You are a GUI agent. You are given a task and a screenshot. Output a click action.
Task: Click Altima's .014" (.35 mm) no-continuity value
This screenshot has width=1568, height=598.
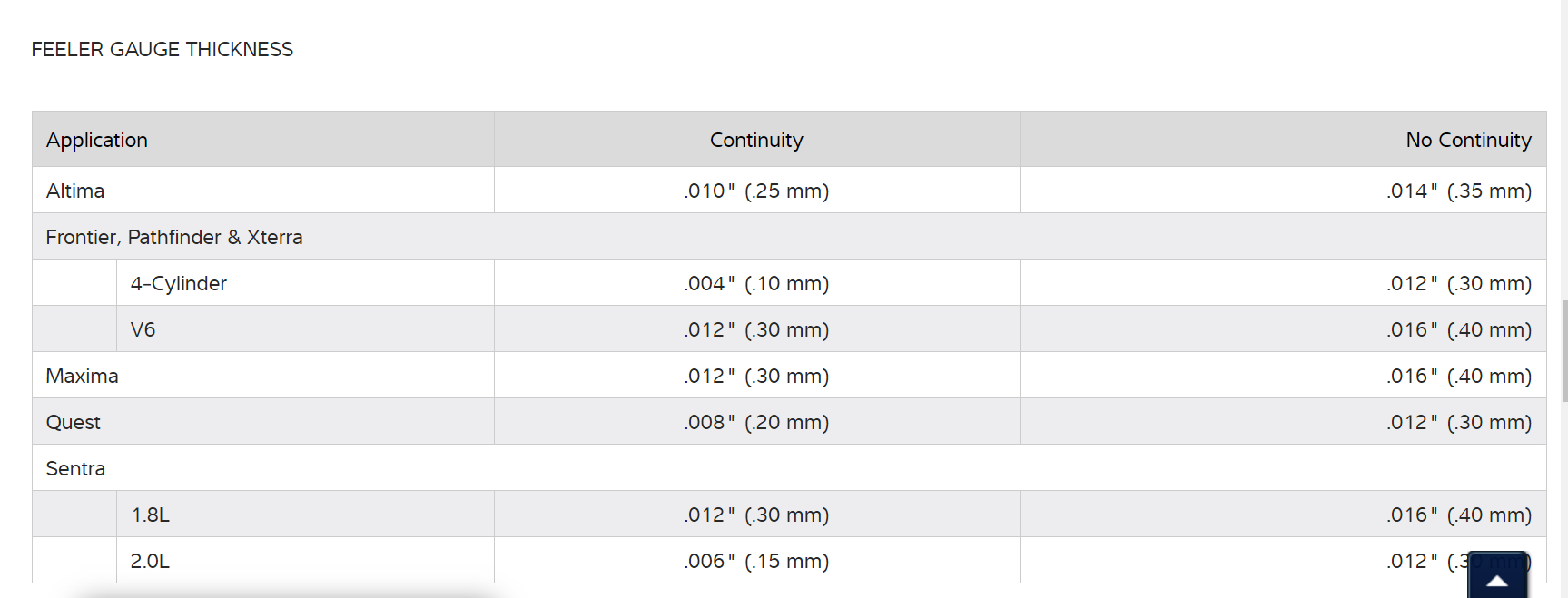pyautogui.click(x=1458, y=191)
